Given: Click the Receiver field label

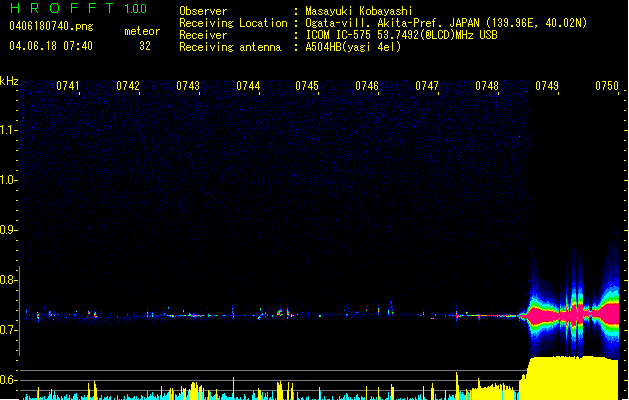Looking at the screenshot, I should point(203,35).
